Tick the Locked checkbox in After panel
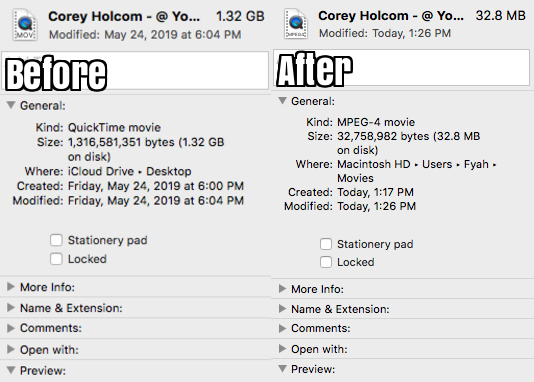 click(326, 262)
